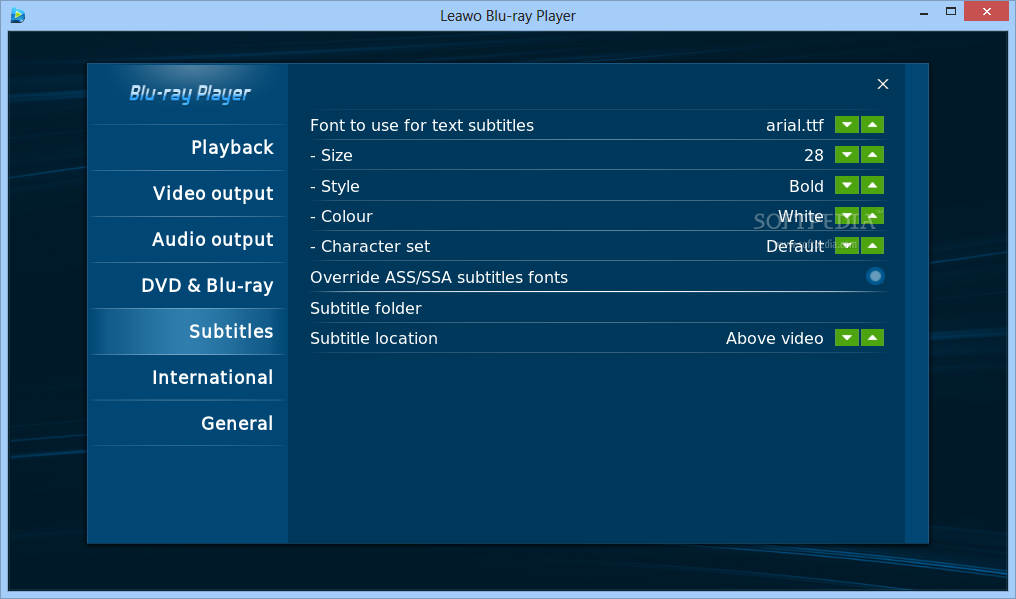Click the Above video location value
1016x599 pixels.
click(774, 338)
